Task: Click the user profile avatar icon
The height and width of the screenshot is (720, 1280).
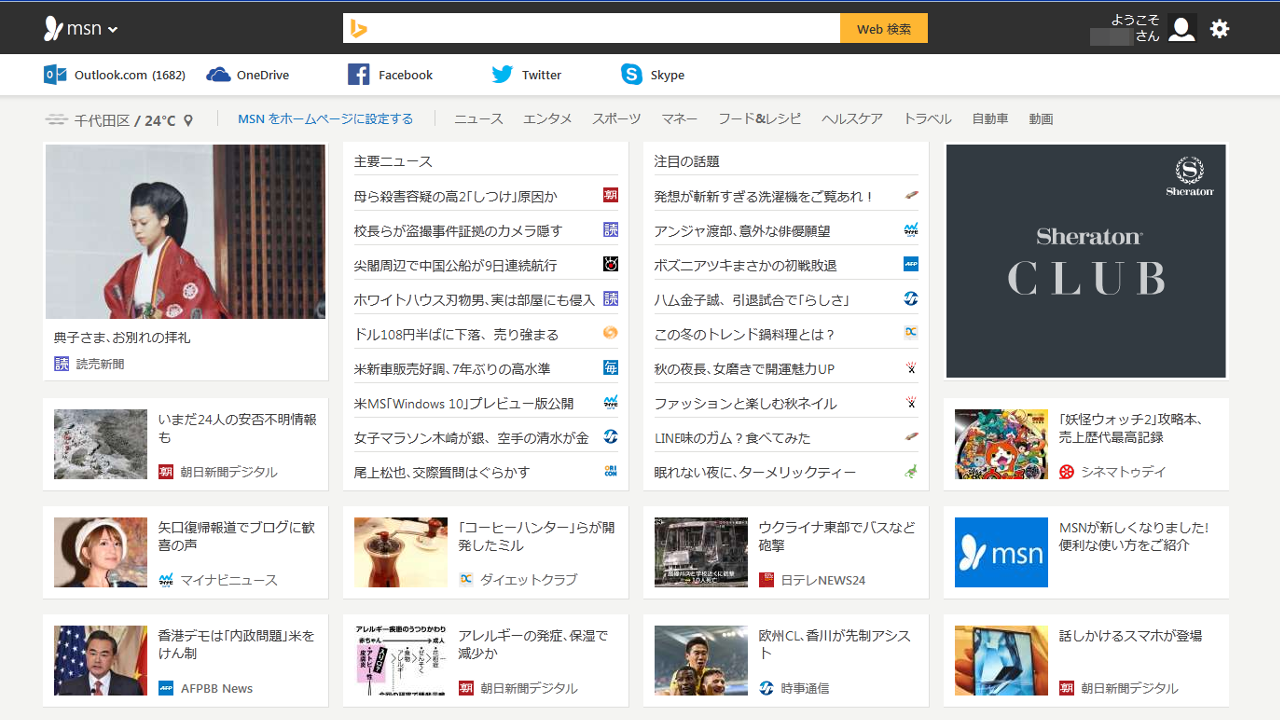Action: click(x=1181, y=29)
